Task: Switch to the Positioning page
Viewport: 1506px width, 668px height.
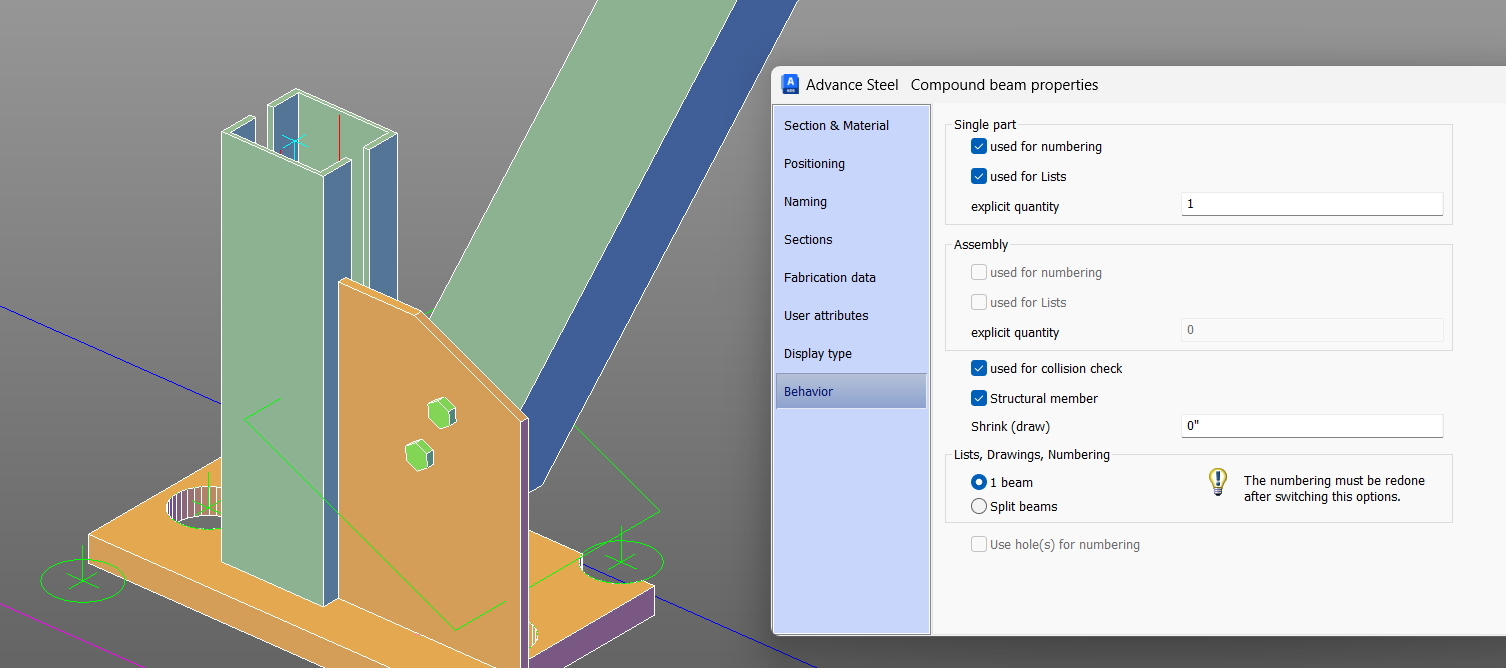Action: [x=813, y=163]
